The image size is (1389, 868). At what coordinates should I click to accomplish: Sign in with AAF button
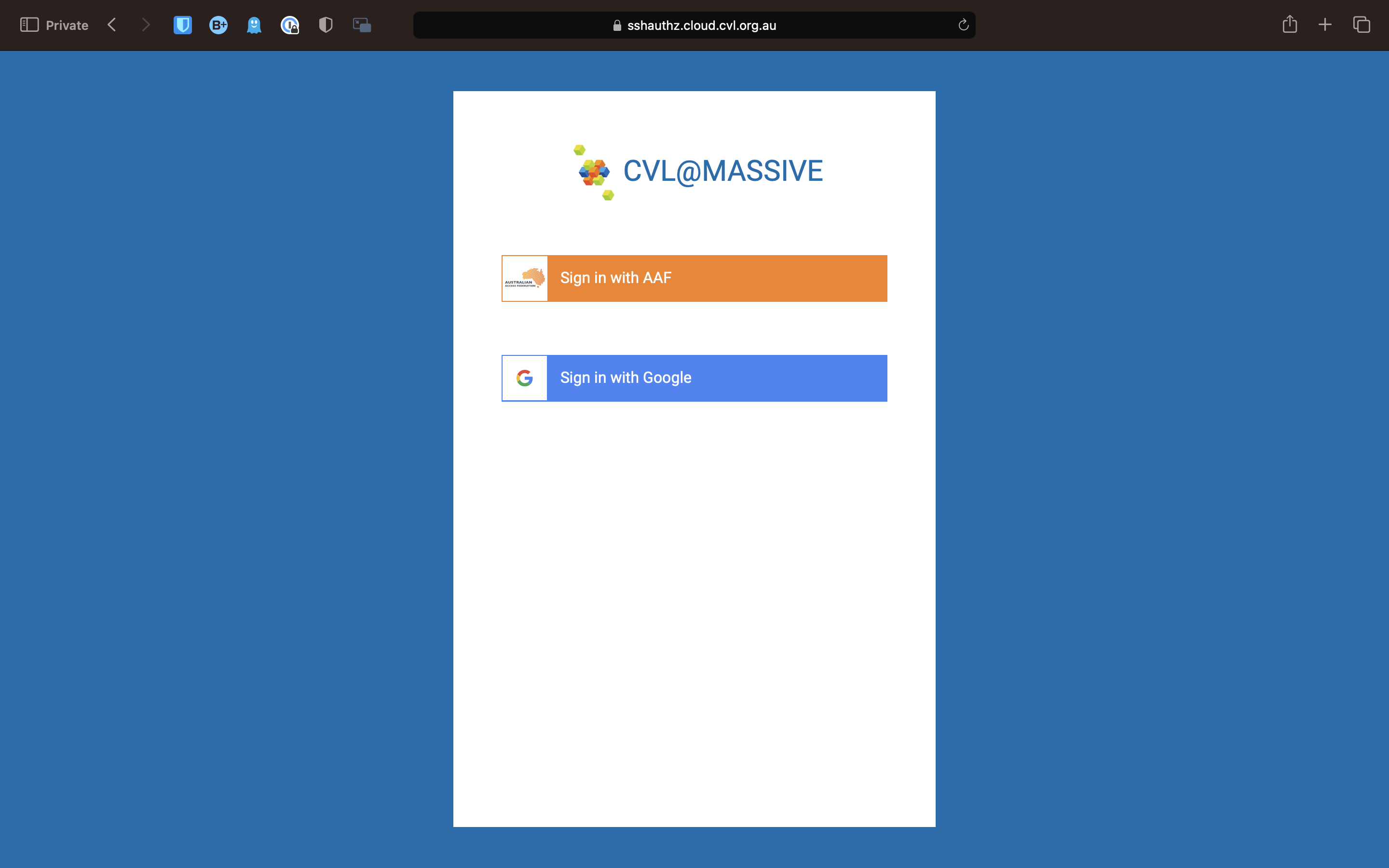tap(694, 278)
